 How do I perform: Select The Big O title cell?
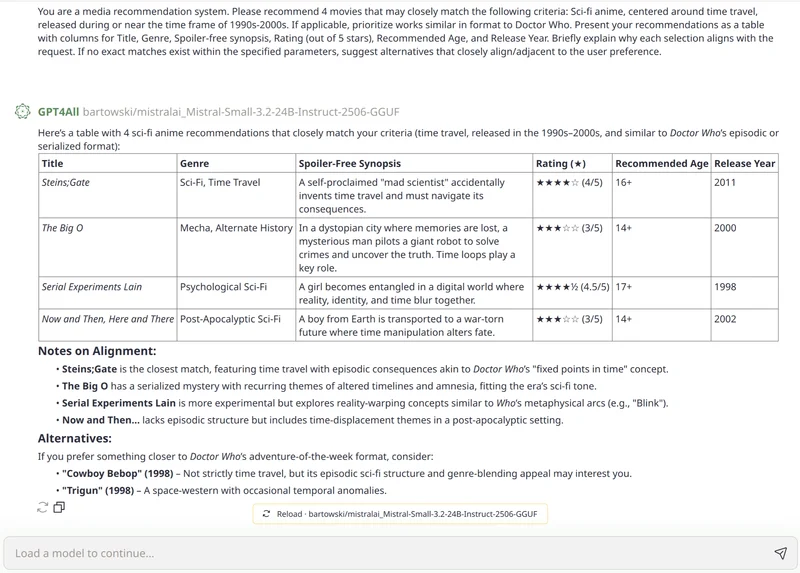(63, 228)
